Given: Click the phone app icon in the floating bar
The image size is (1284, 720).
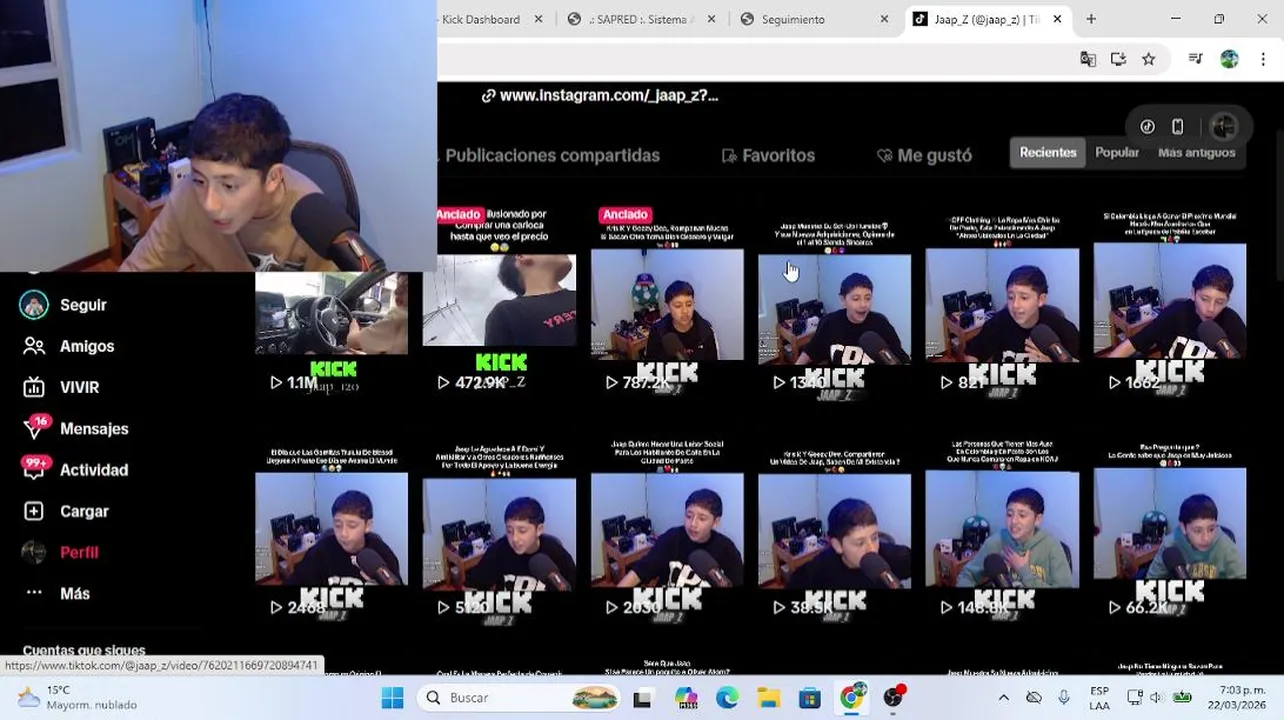Looking at the screenshot, I should [x=1178, y=127].
